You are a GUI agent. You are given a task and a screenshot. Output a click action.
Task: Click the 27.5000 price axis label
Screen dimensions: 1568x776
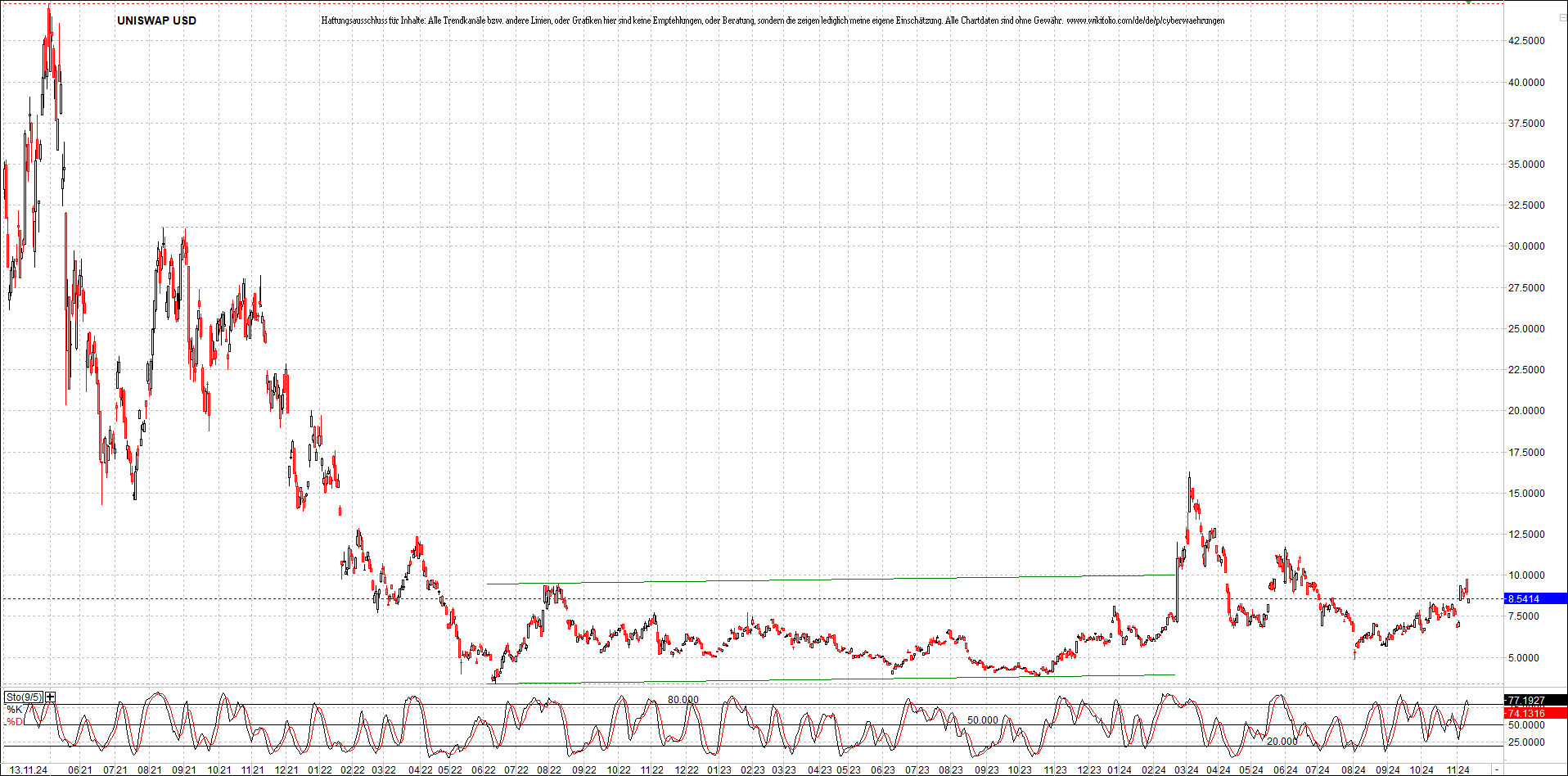tap(1526, 287)
